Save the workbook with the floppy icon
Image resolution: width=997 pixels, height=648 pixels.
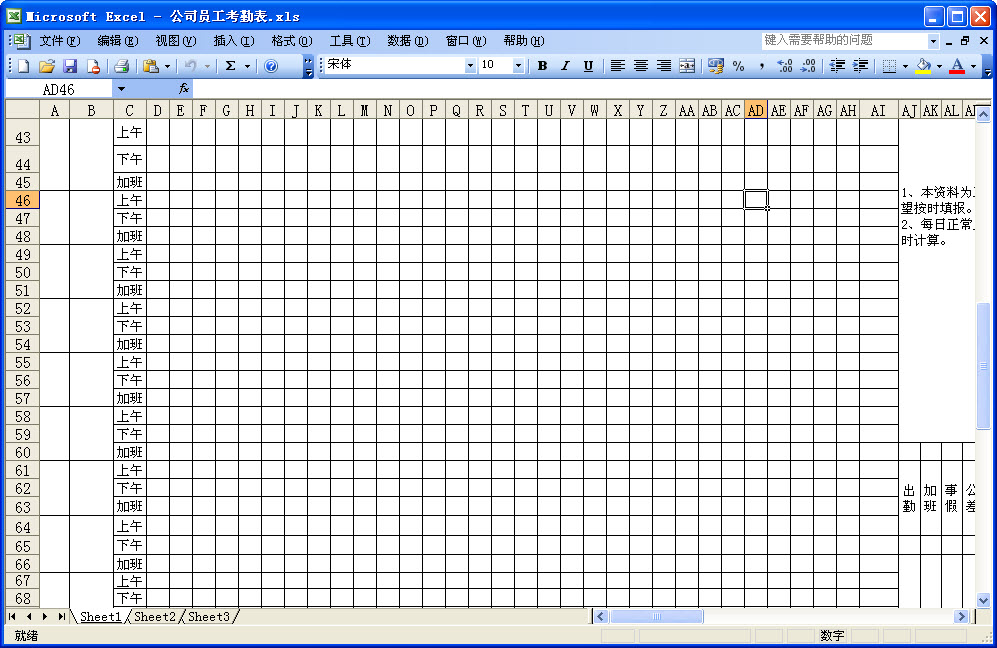coord(70,65)
